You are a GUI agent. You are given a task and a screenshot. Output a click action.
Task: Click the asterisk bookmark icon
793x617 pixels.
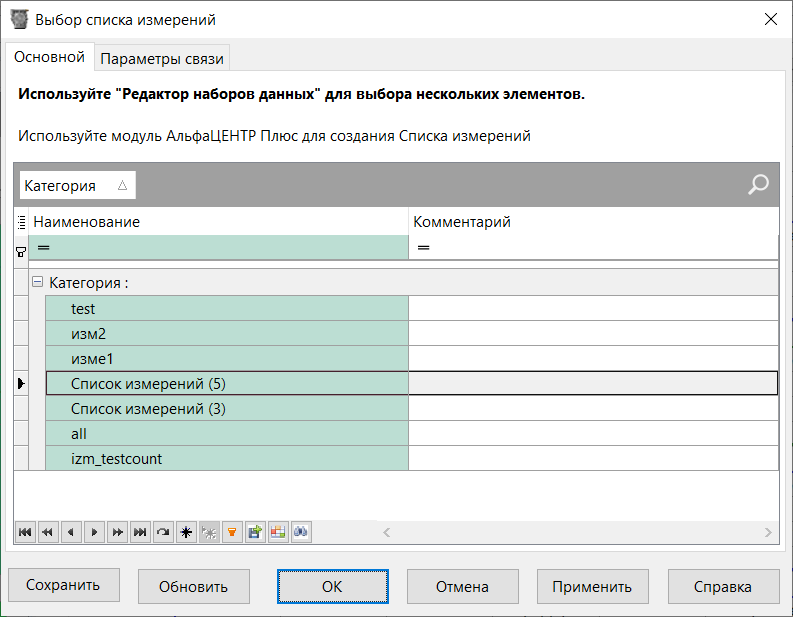[x=186, y=533]
